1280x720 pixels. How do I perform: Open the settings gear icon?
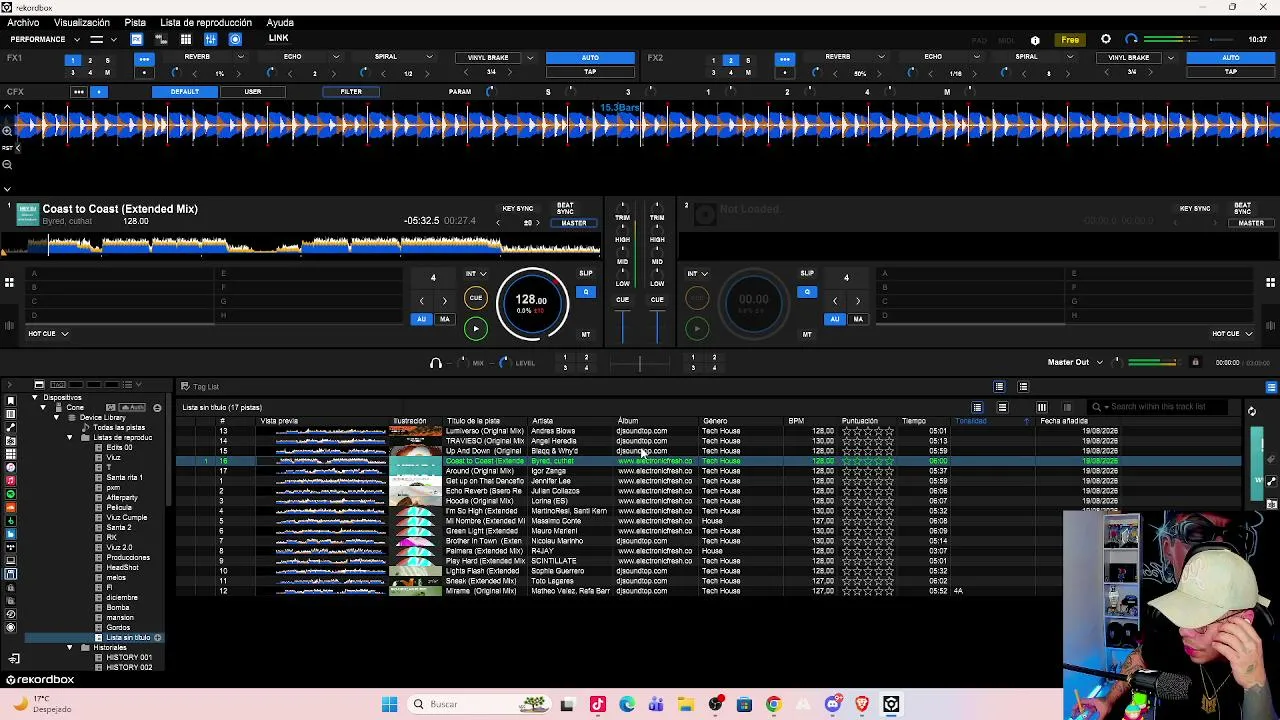[x=1106, y=39]
